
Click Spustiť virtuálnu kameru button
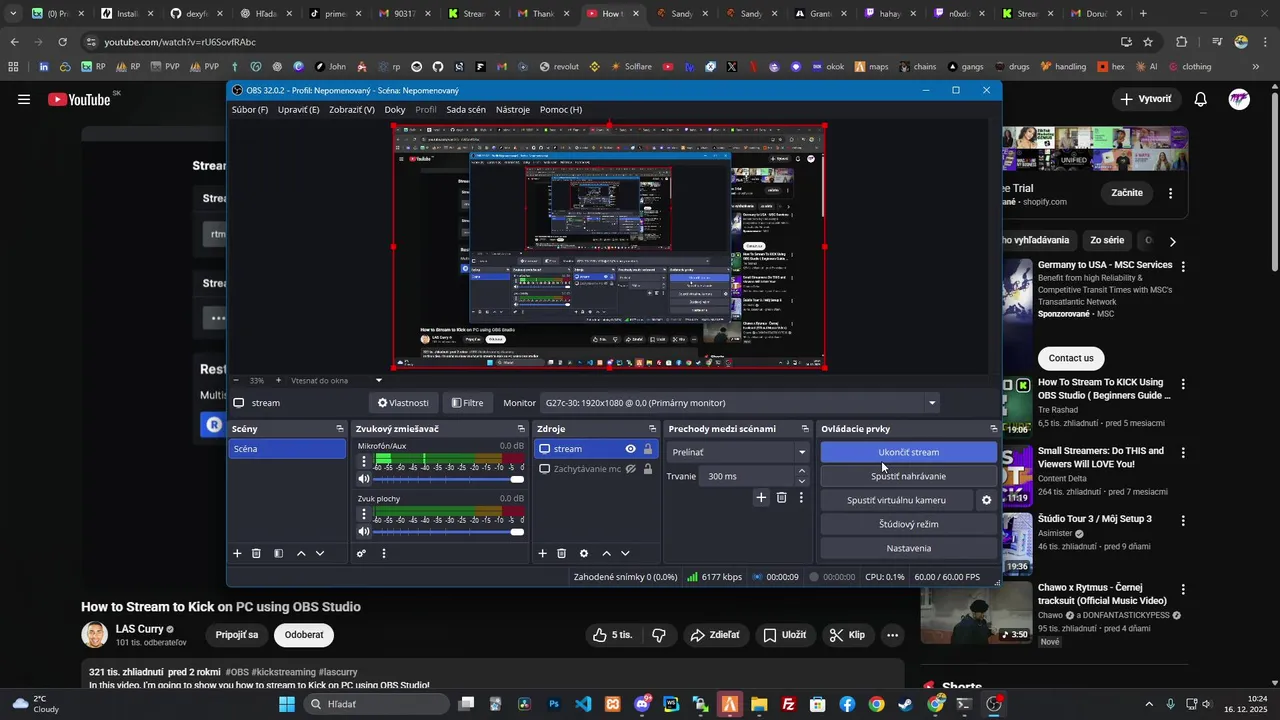tap(896, 500)
